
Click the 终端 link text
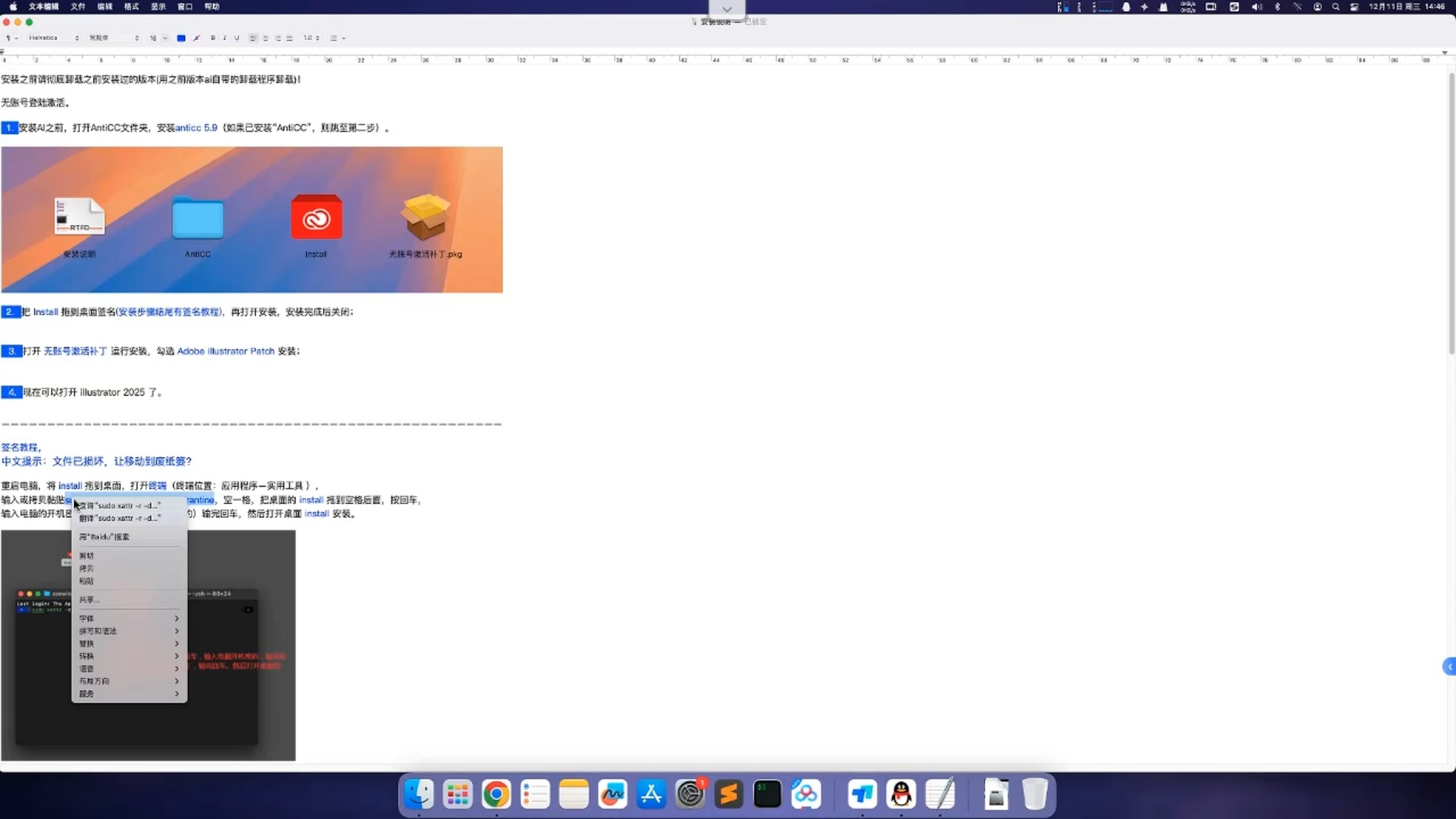[x=157, y=486]
